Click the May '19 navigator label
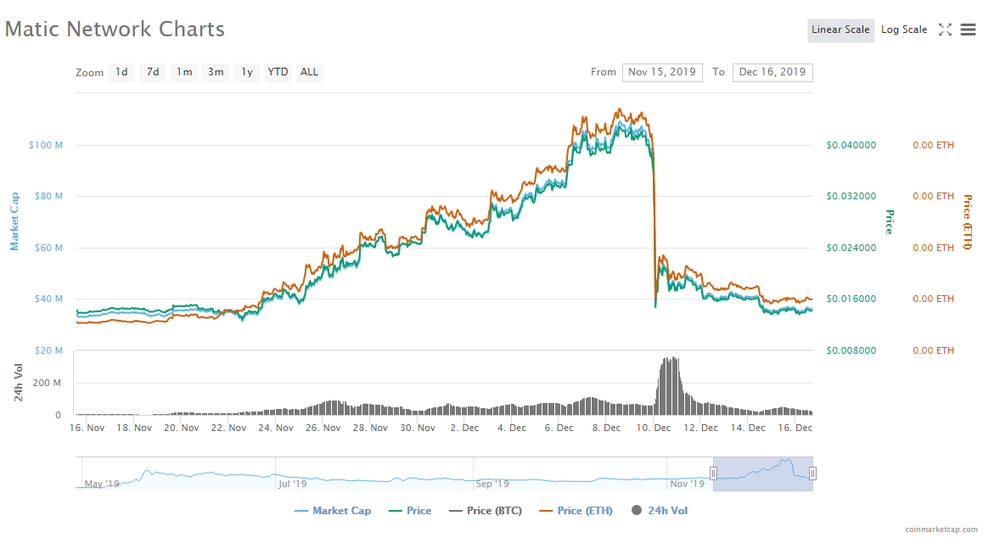Image resolution: width=1000 pixels, height=548 pixels. pos(102,484)
